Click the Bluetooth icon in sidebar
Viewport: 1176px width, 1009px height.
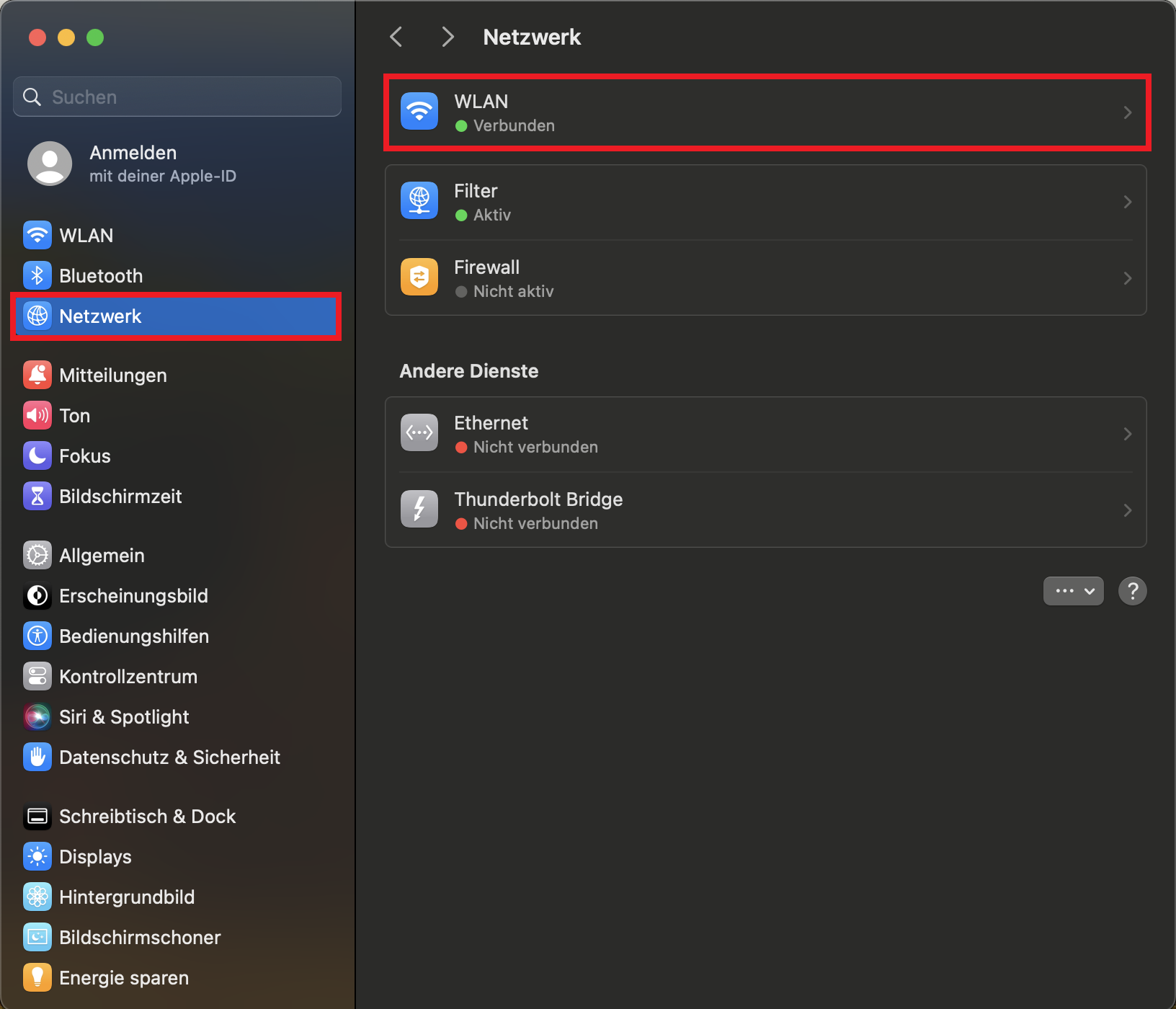pyautogui.click(x=37, y=275)
